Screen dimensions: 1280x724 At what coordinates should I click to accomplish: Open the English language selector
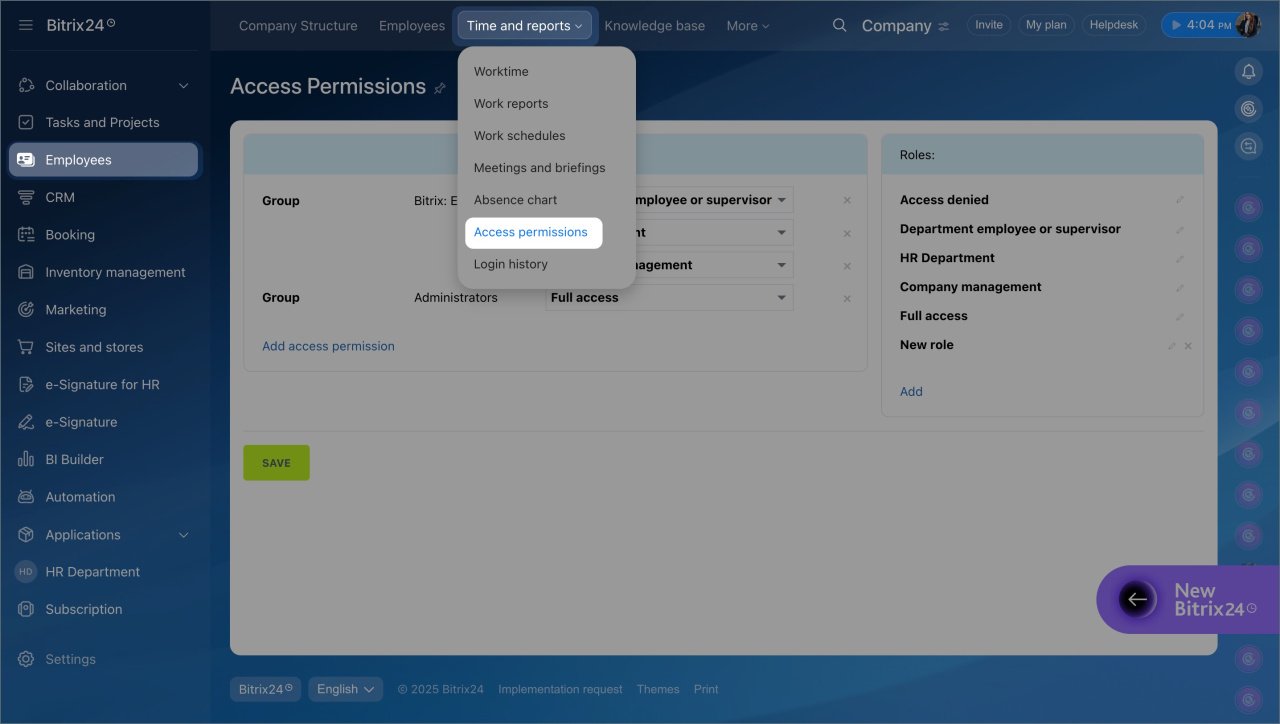[x=345, y=689]
